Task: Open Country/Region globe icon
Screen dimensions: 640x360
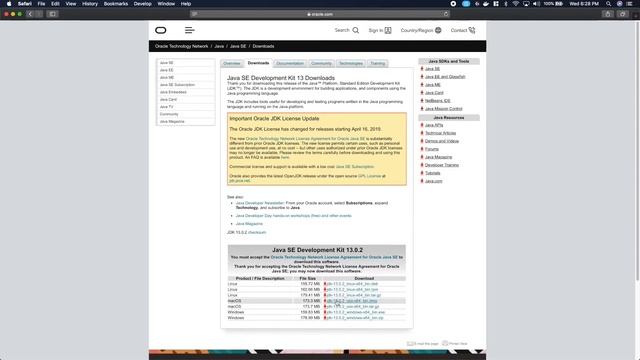Action: pyautogui.click(x=438, y=30)
